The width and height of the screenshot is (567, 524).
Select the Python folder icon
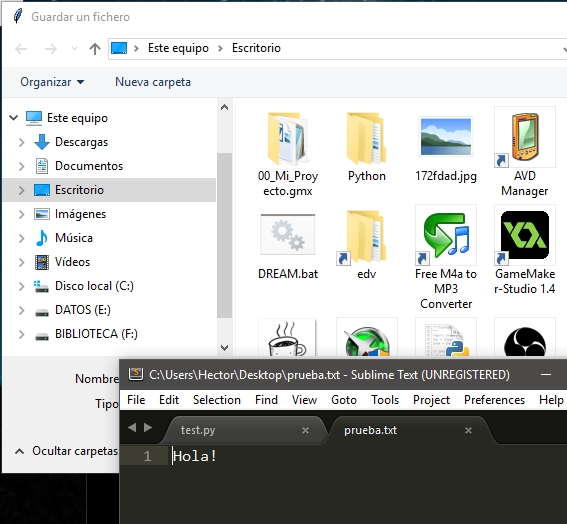(367, 138)
